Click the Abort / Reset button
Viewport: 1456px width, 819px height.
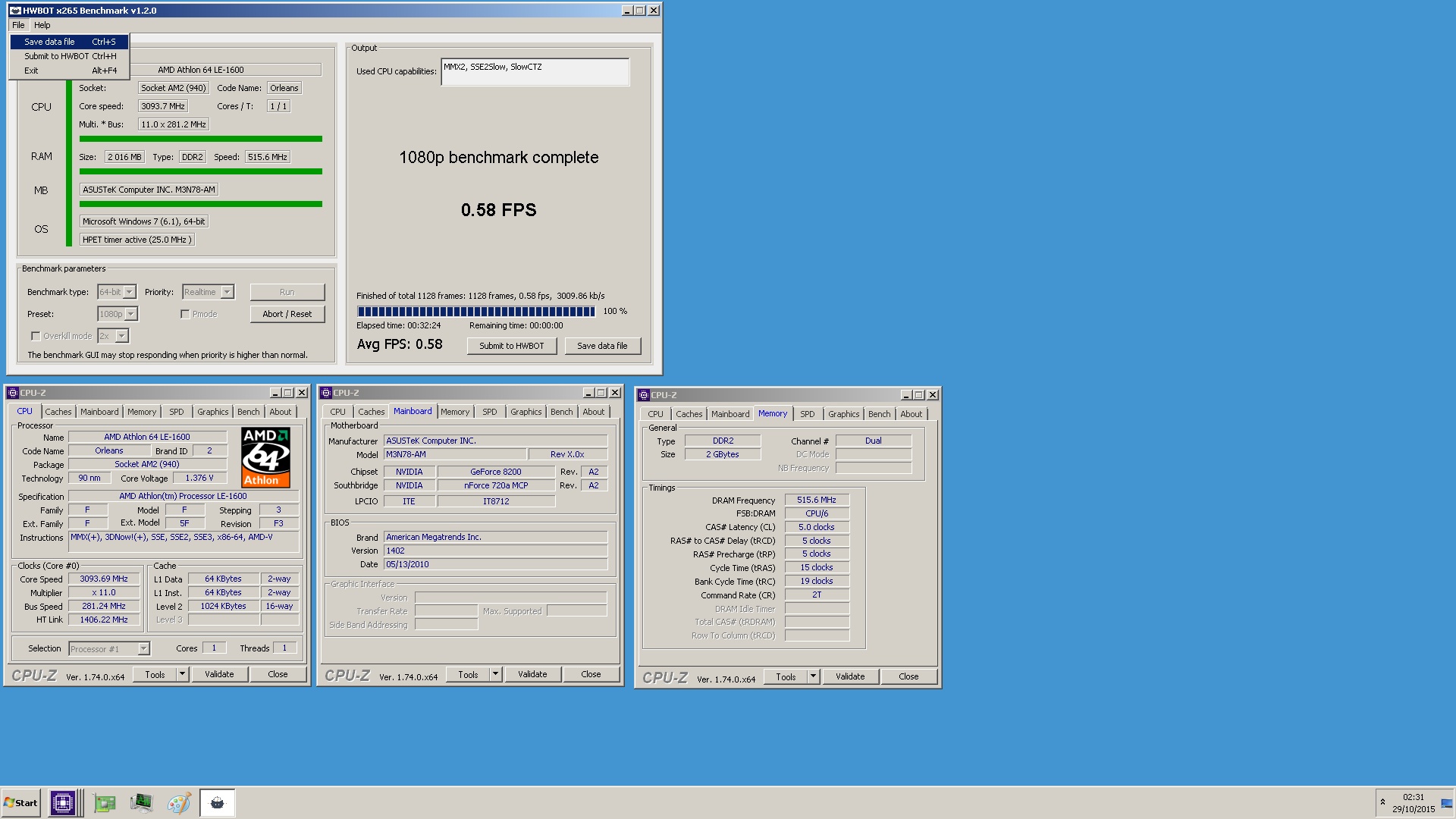(x=287, y=314)
